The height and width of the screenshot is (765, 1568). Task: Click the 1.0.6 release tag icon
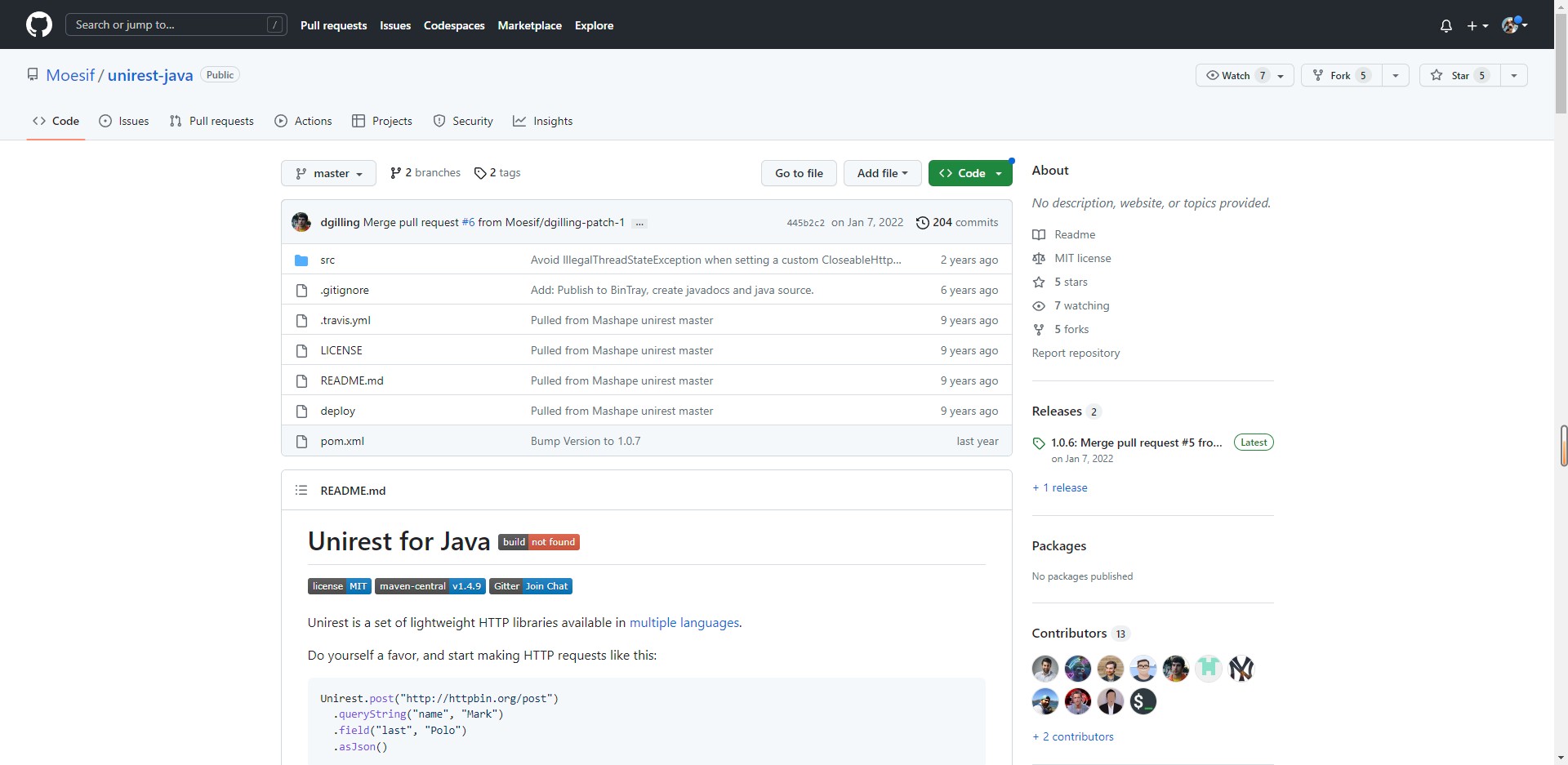tap(1039, 443)
